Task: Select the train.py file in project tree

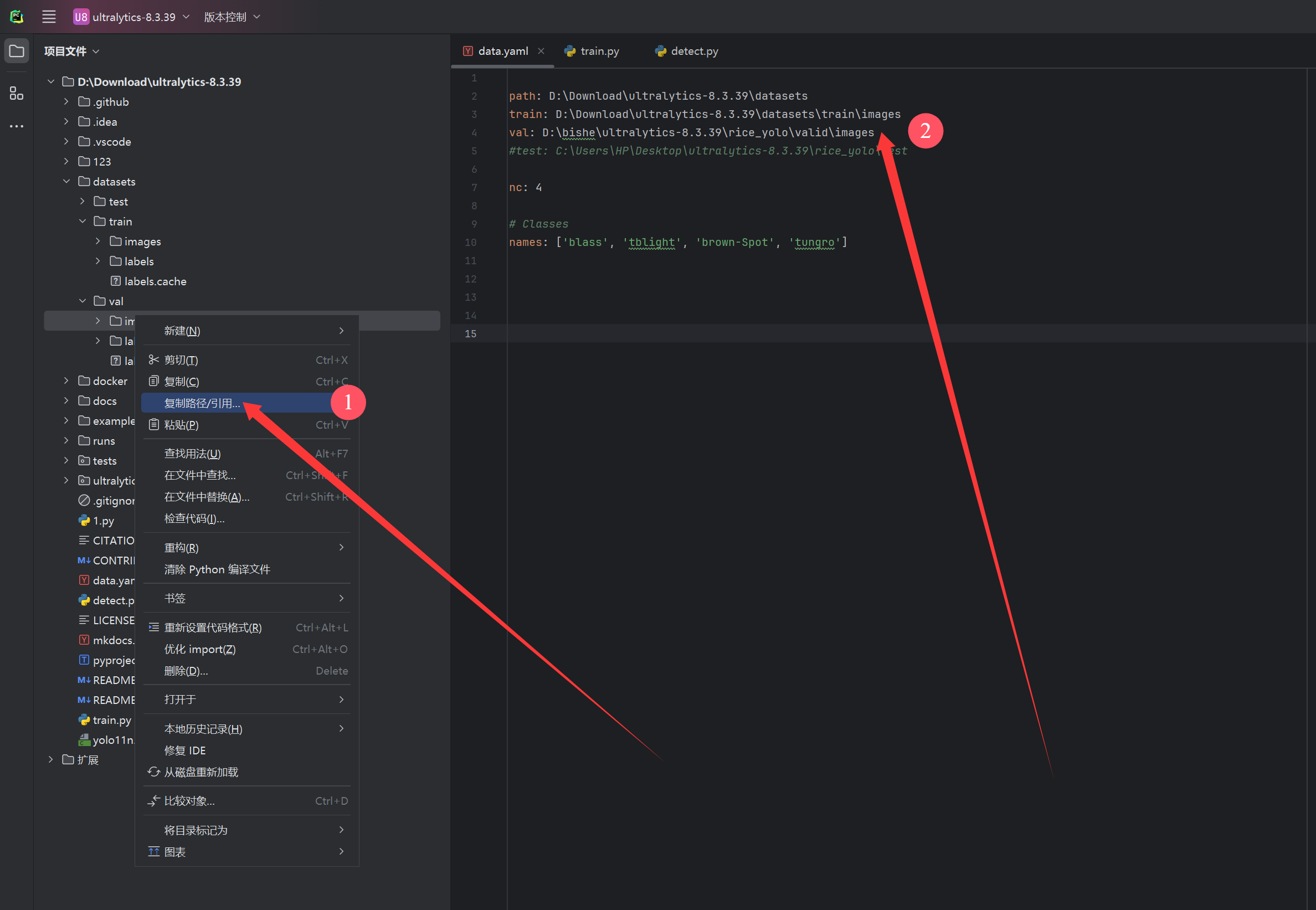Action: [112, 720]
